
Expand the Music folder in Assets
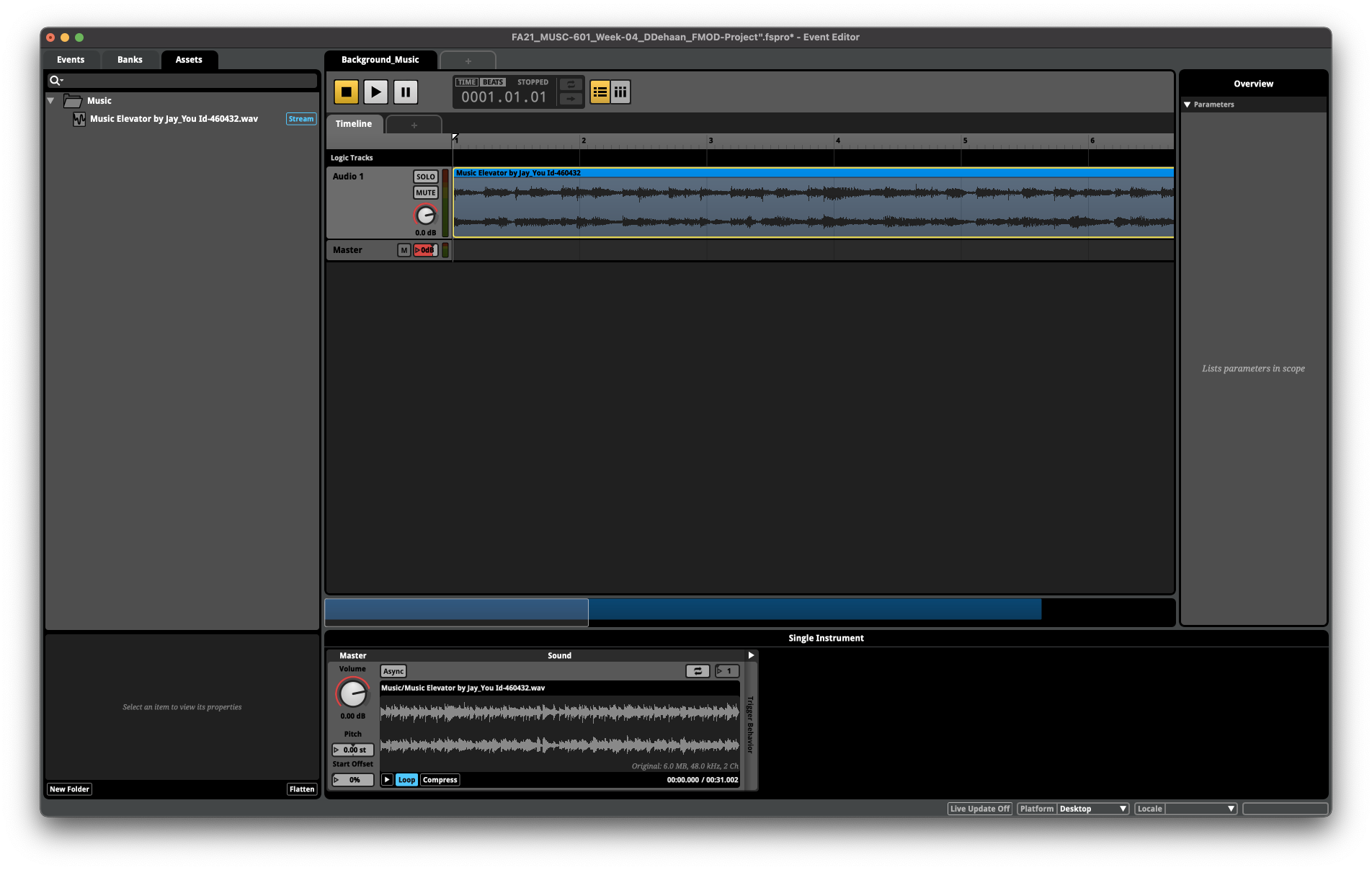click(x=50, y=100)
